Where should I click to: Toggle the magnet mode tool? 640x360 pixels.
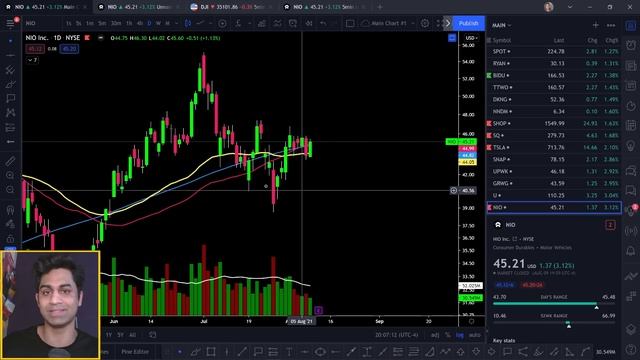[x=10, y=210]
